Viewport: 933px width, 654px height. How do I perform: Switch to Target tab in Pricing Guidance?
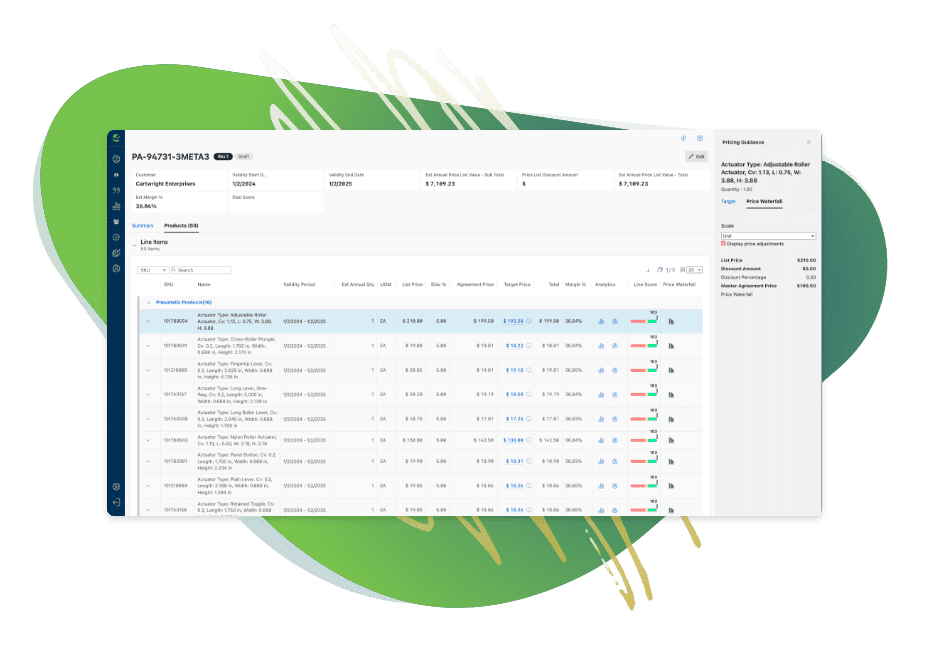(x=729, y=201)
